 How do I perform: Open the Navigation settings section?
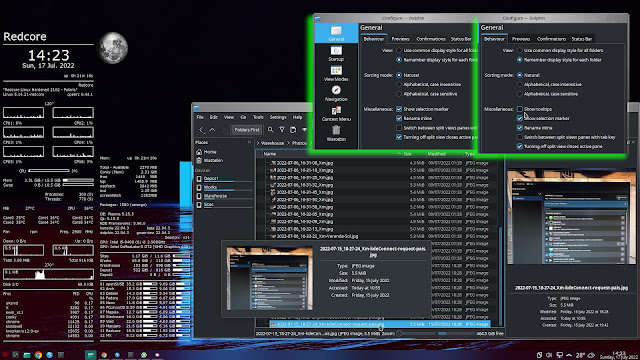tap(336, 93)
